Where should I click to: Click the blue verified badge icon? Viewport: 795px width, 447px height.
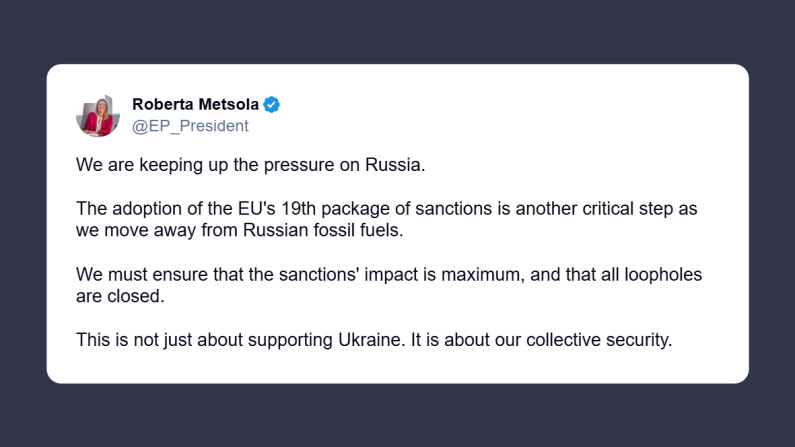(x=271, y=105)
